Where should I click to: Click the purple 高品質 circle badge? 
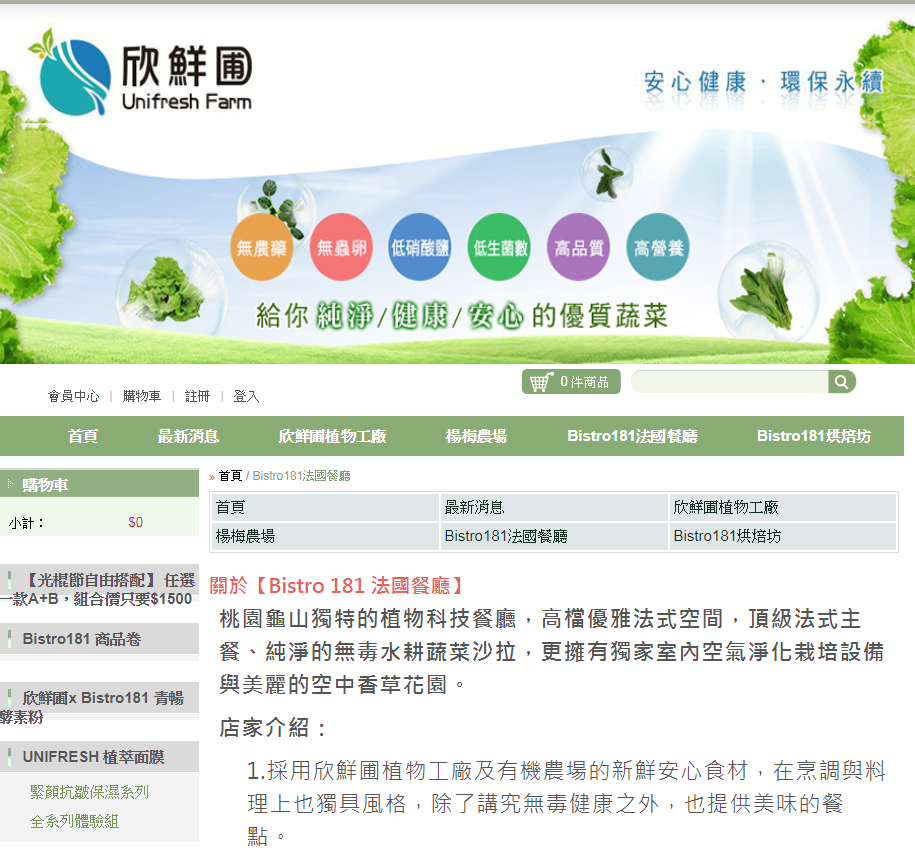coord(579,247)
